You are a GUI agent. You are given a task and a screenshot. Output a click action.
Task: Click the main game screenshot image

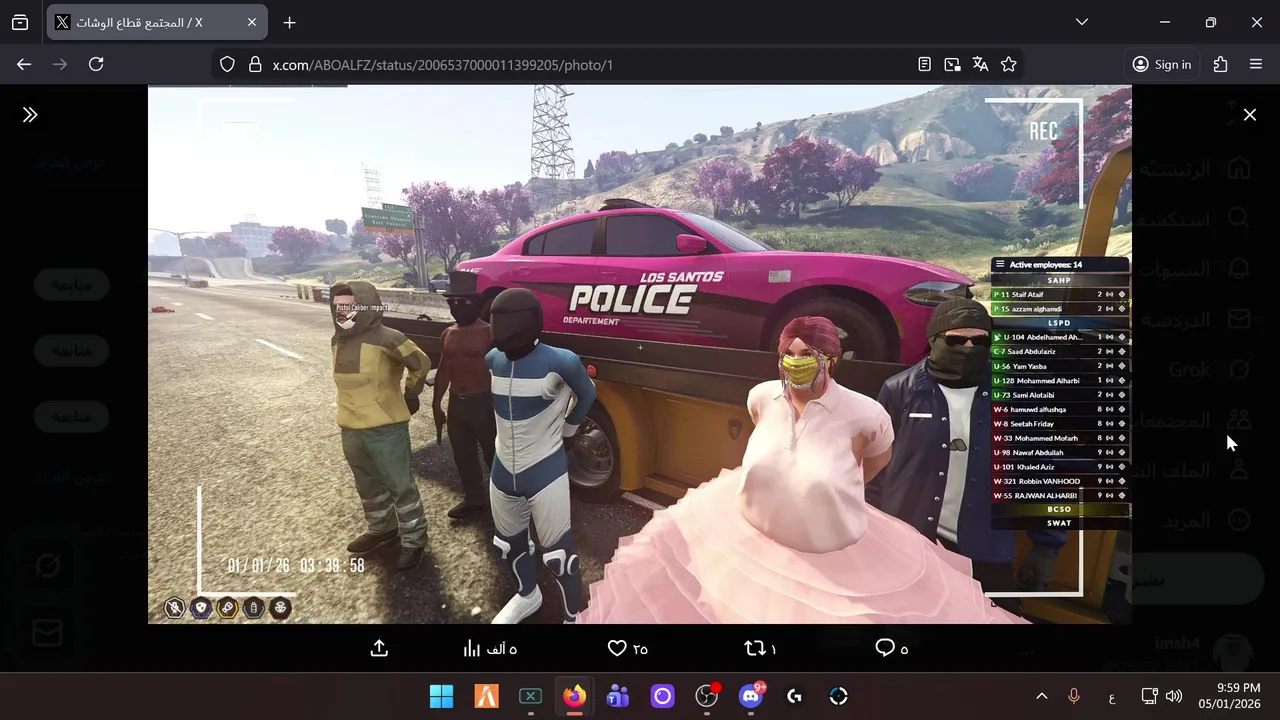640,354
